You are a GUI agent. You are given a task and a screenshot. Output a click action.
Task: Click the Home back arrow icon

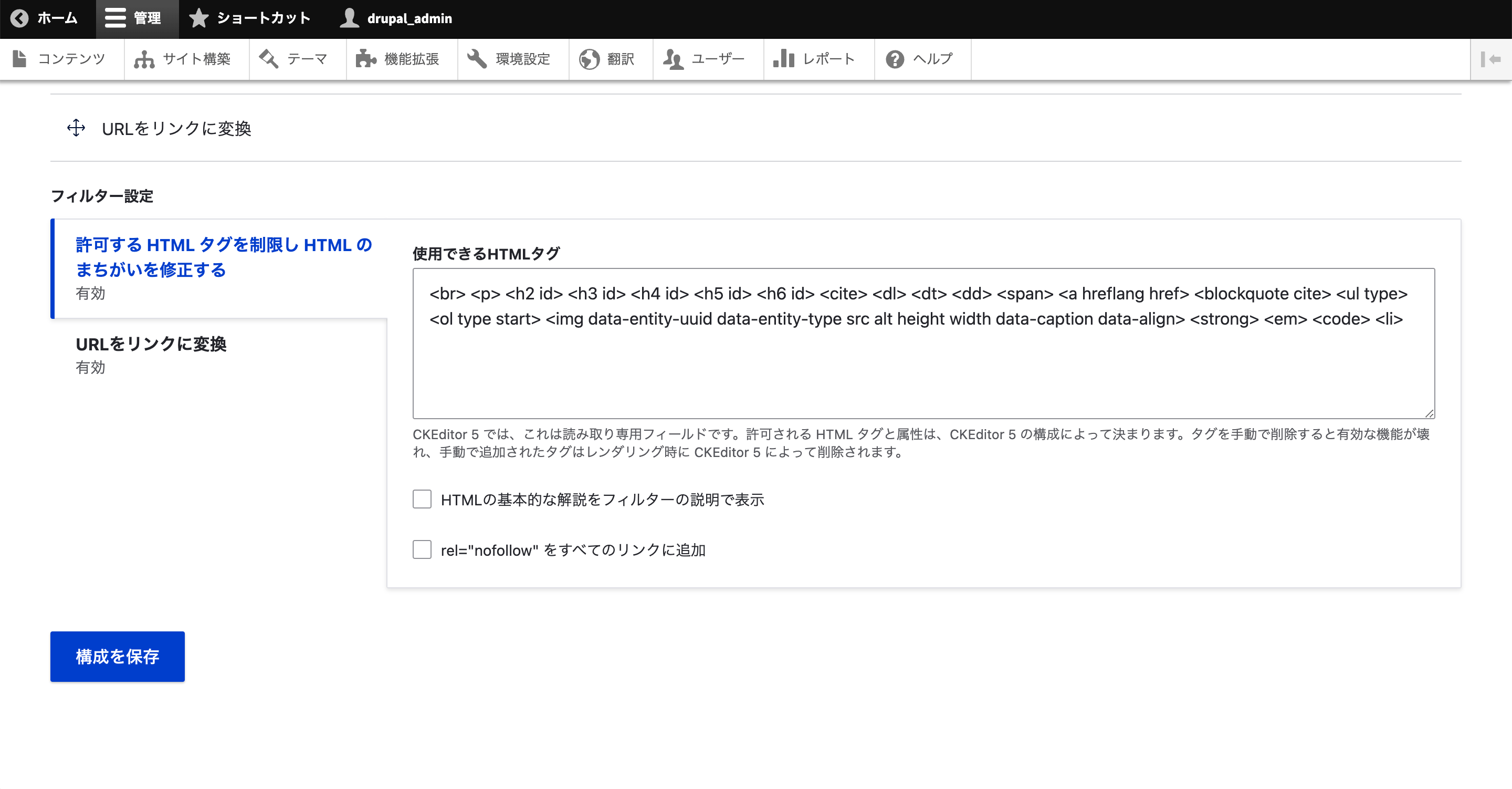coord(19,18)
